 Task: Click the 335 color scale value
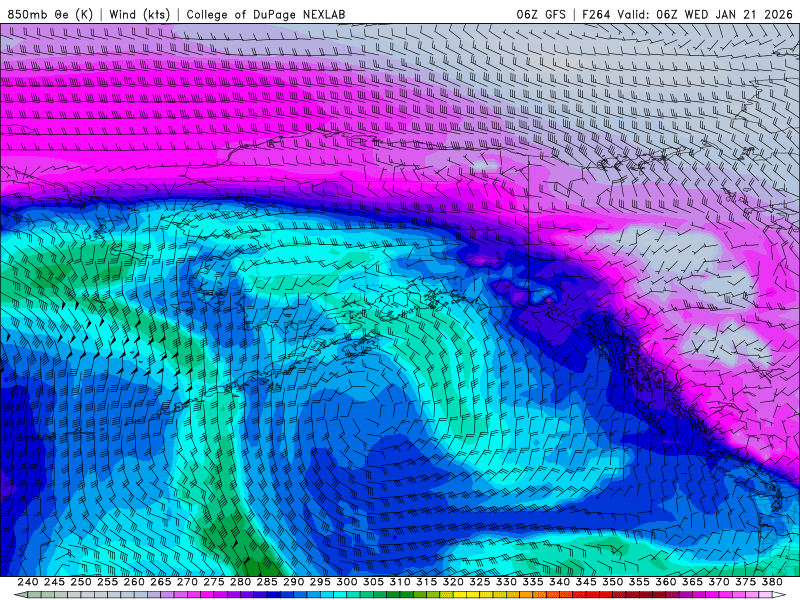click(533, 582)
